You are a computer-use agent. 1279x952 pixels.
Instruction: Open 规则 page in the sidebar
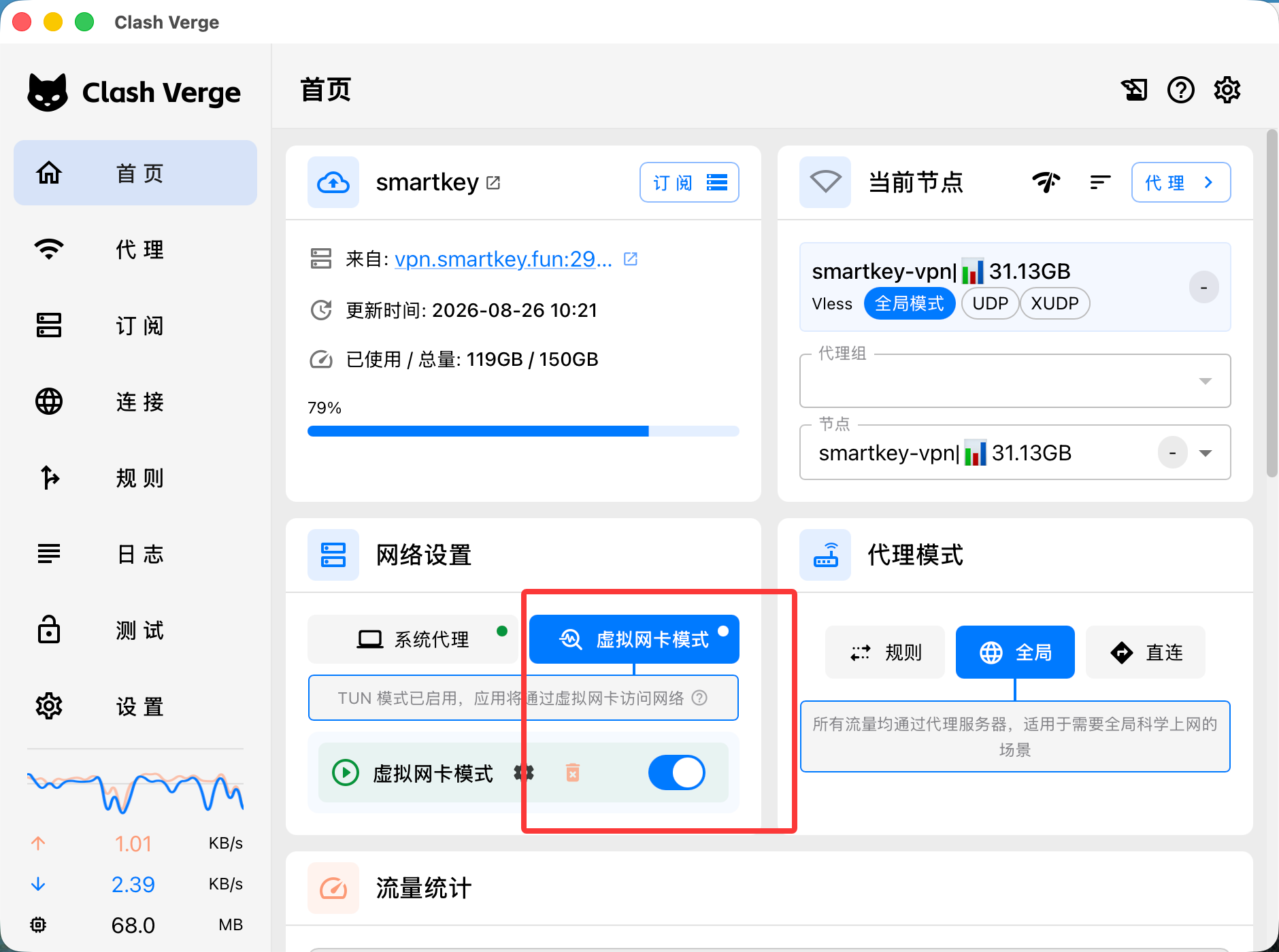point(135,477)
